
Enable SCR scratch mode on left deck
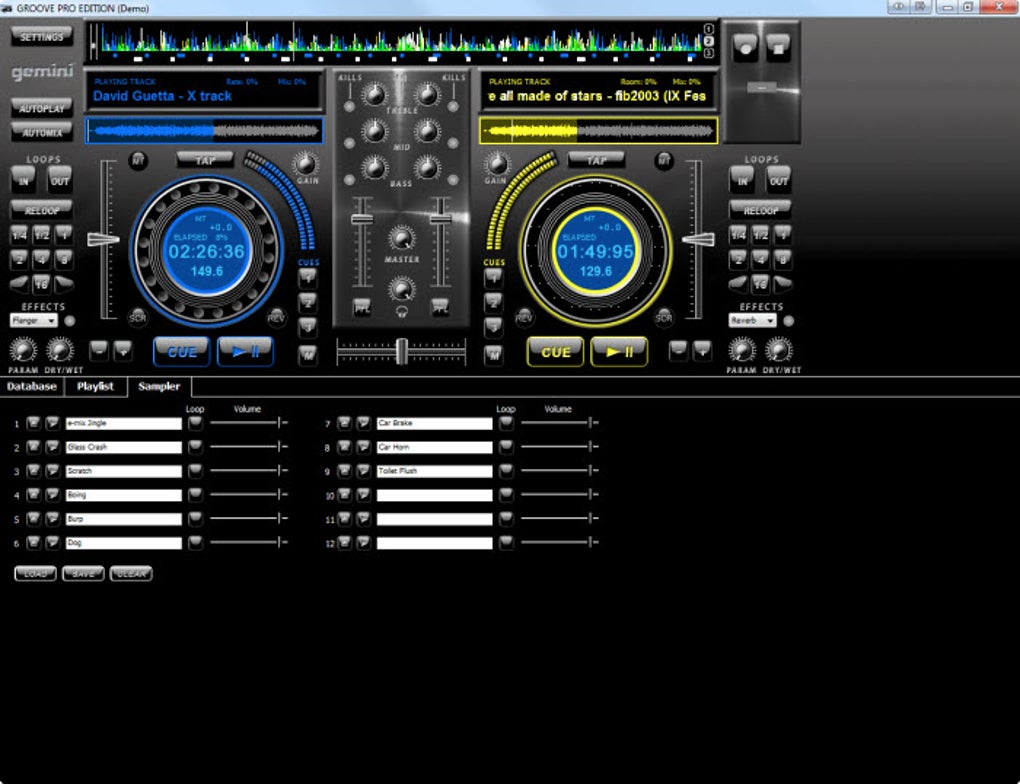[137, 318]
